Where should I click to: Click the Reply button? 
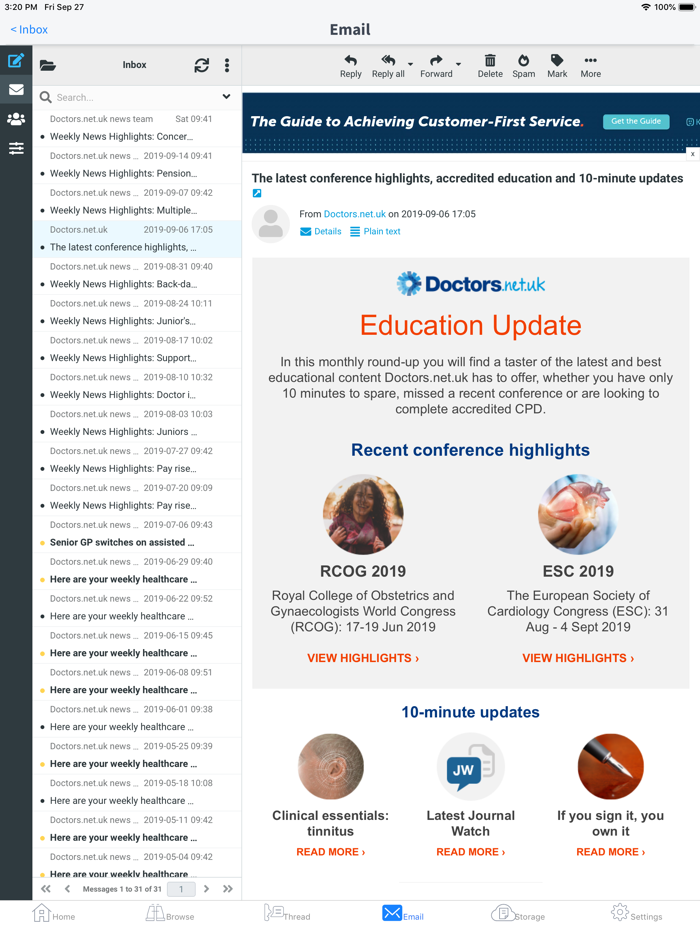coord(351,66)
